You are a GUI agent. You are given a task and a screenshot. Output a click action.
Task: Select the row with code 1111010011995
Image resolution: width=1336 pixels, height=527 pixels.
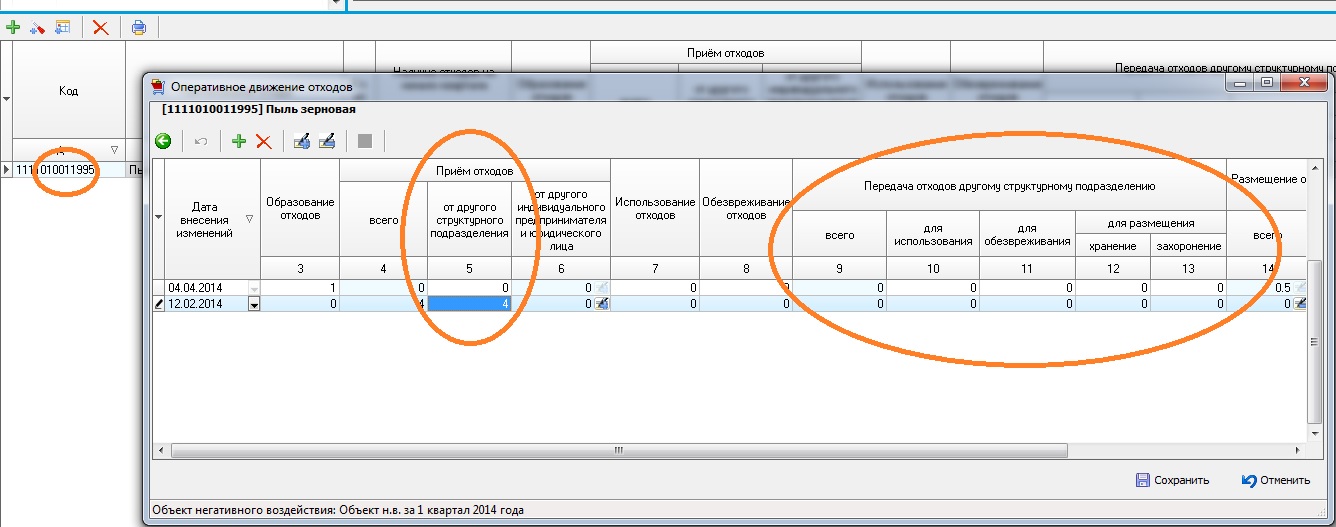(x=56, y=170)
